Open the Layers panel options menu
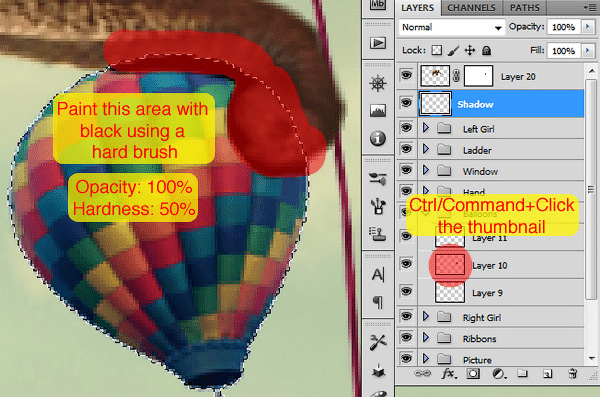 (x=591, y=7)
